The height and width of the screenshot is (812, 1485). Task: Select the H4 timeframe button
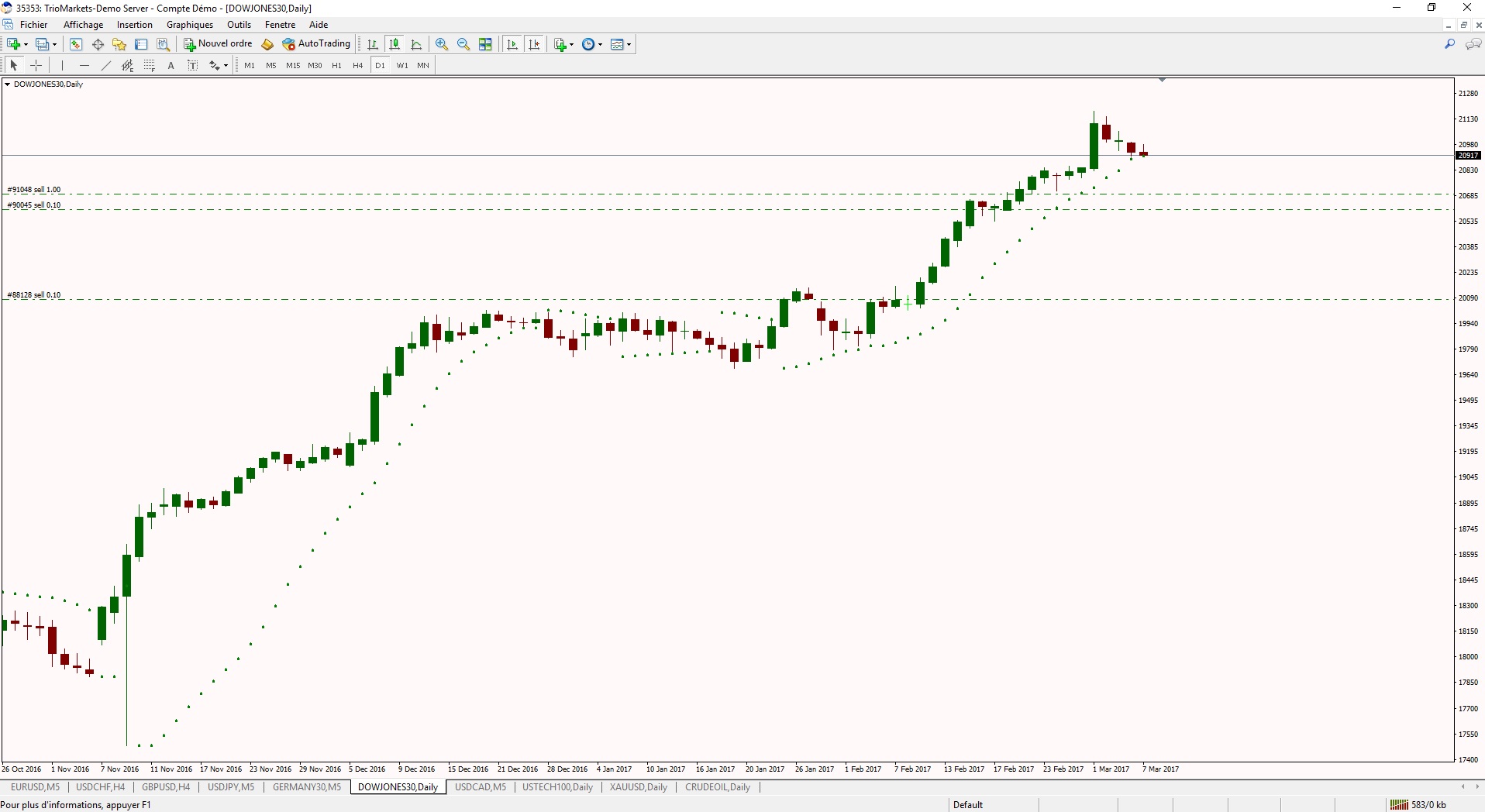point(357,66)
